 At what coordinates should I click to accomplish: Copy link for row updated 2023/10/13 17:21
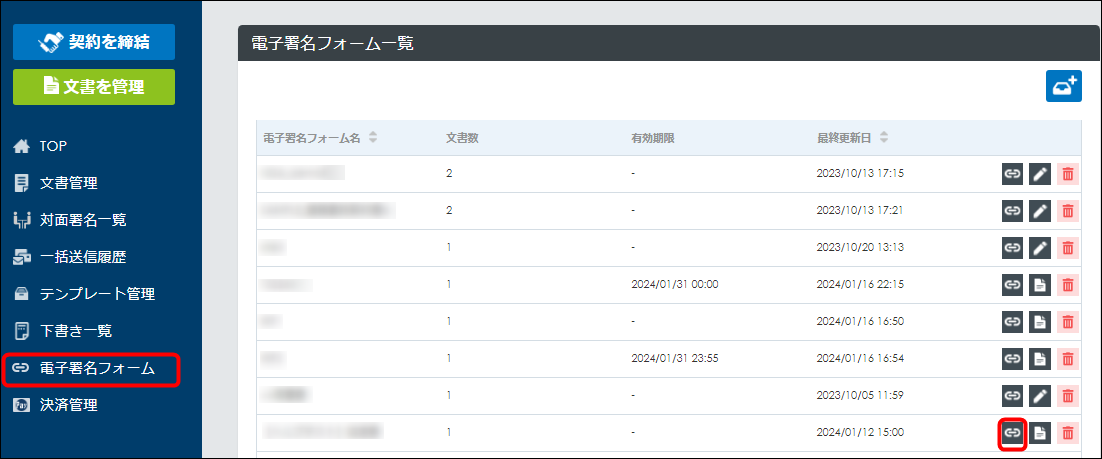[x=1012, y=210]
